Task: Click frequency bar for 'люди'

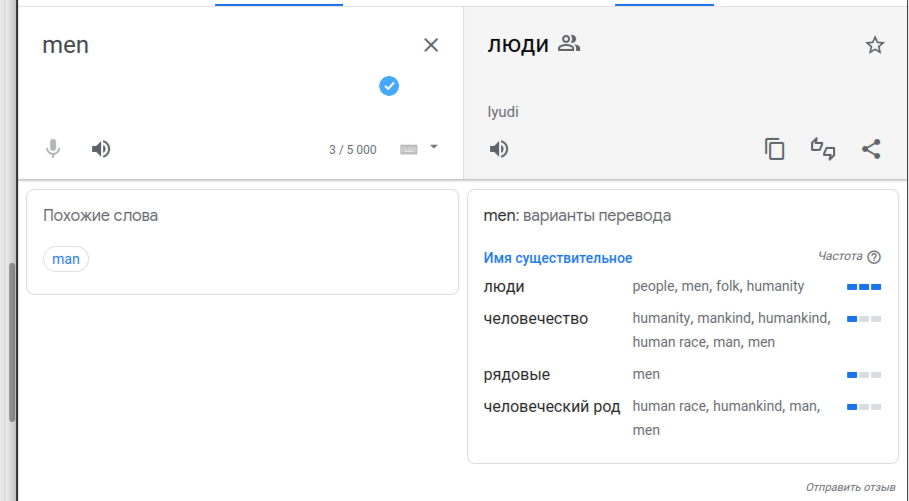Action: pos(864,287)
